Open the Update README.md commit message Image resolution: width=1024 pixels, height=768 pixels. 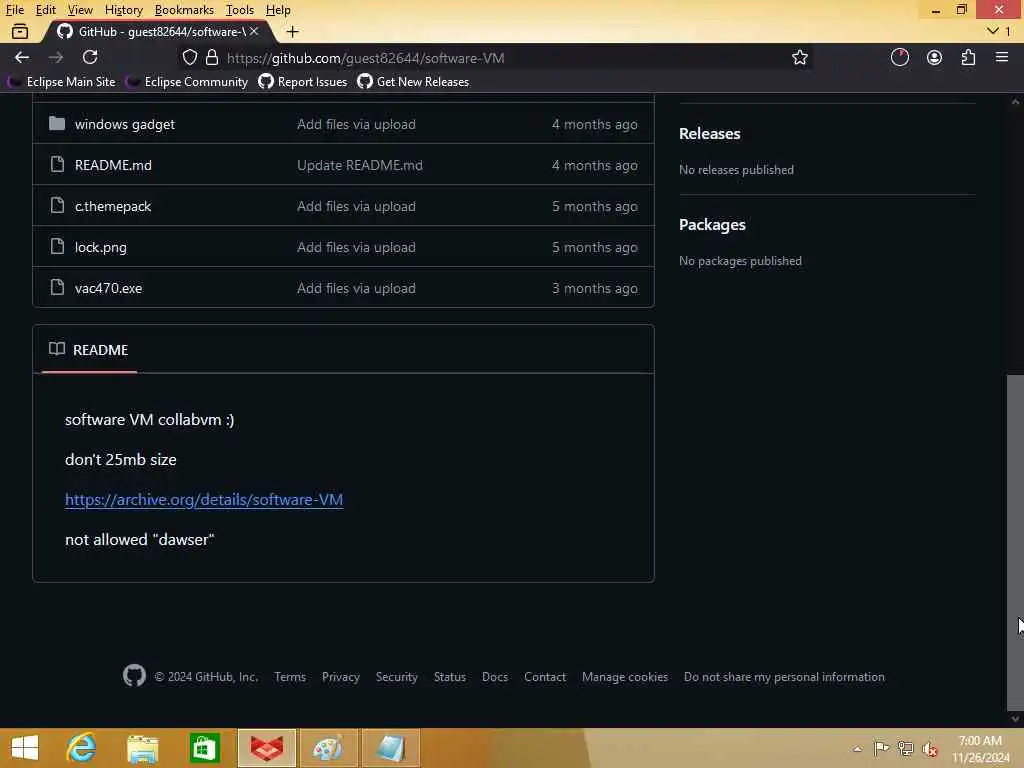click(x=360, y=165)
